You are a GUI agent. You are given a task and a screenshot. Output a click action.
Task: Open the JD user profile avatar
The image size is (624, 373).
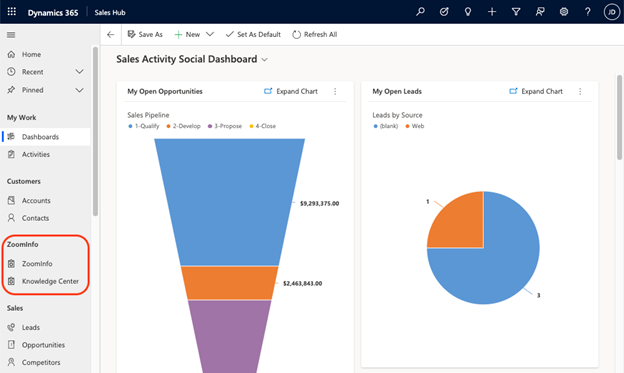tap(612, 12)
